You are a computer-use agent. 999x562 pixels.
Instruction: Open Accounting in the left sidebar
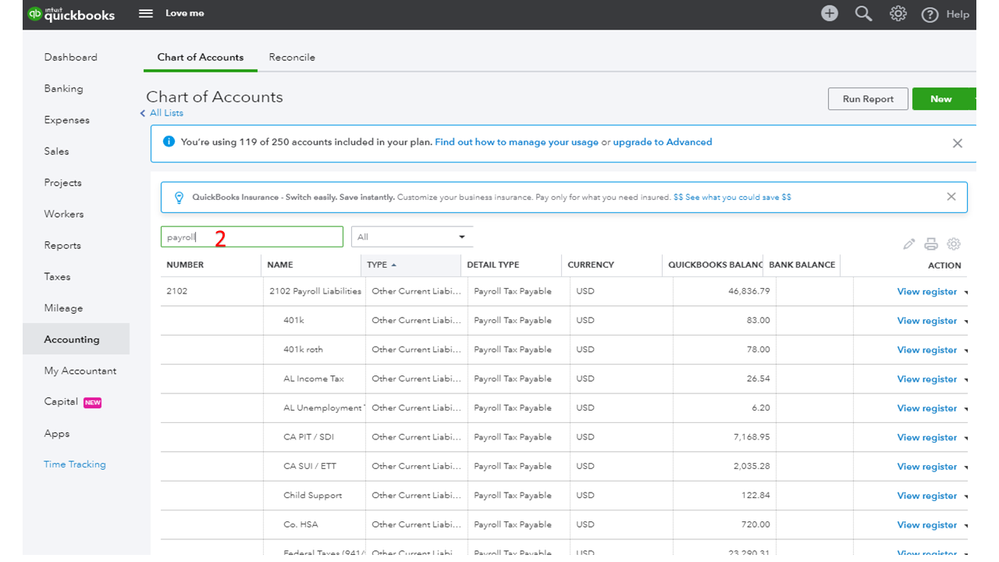click(x=72, y=339)
